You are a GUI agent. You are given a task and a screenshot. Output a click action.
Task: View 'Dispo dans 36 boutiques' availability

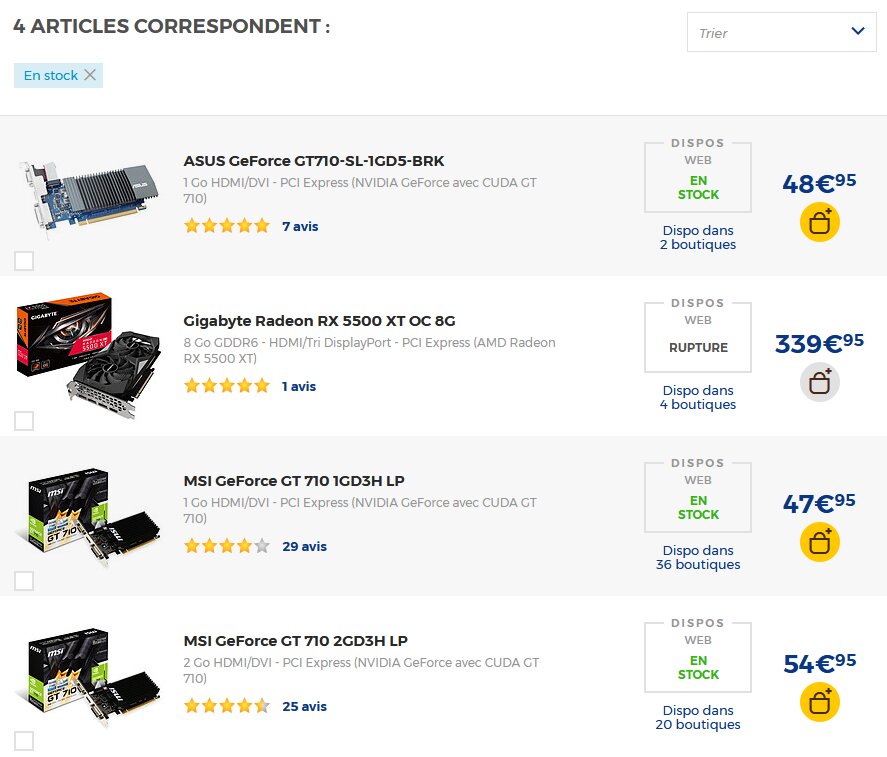[x=698, y=557]
